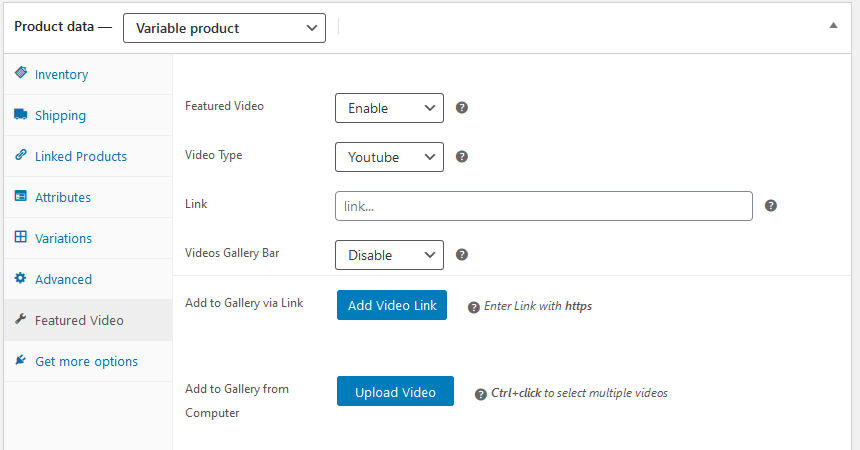Click the Featured Video wrench icon
The width and height of the screenshot is (860, 450).
click(x=20, y=320)
